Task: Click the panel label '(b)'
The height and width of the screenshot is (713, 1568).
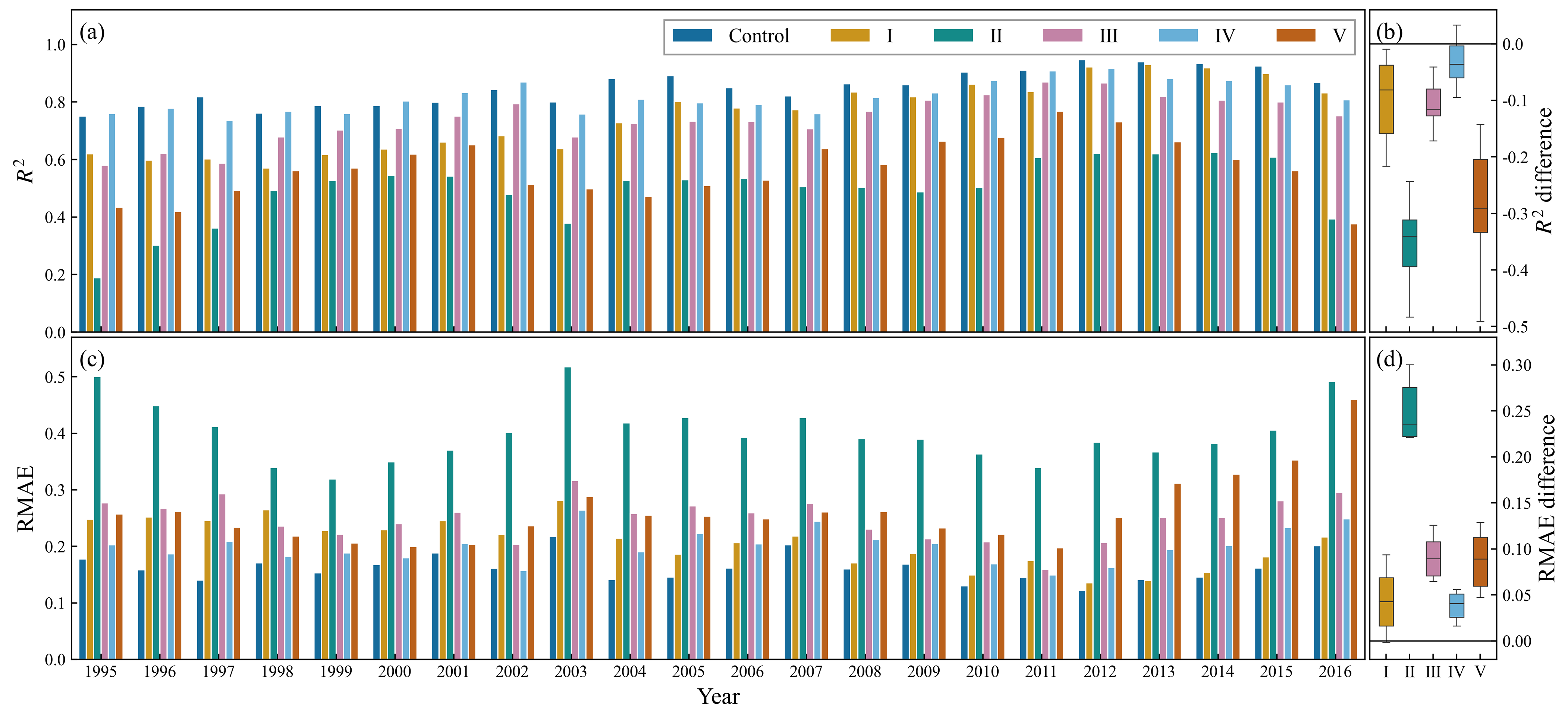Action: pos(1389,32)
